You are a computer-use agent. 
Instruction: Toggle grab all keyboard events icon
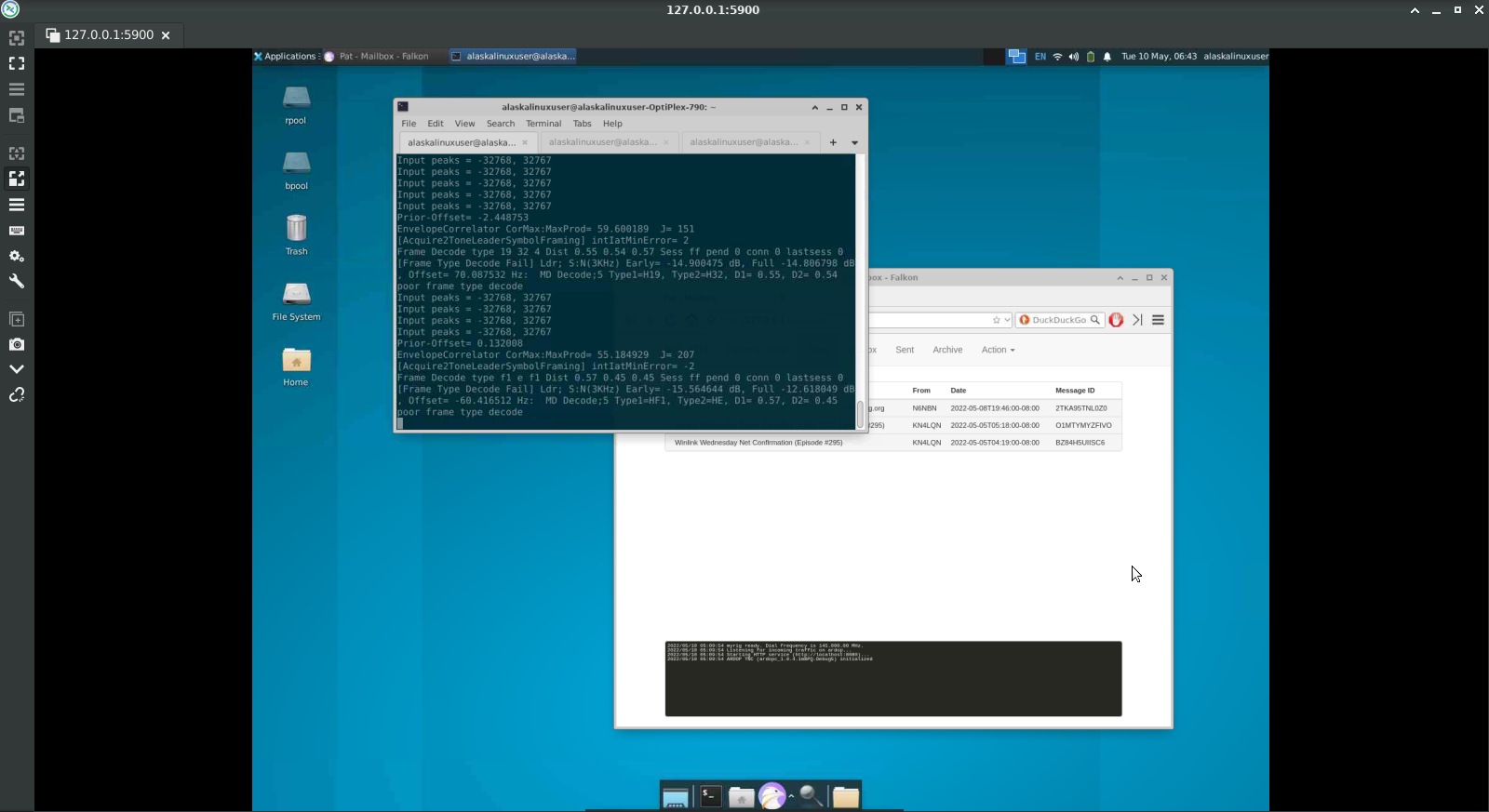pos(17,231)
